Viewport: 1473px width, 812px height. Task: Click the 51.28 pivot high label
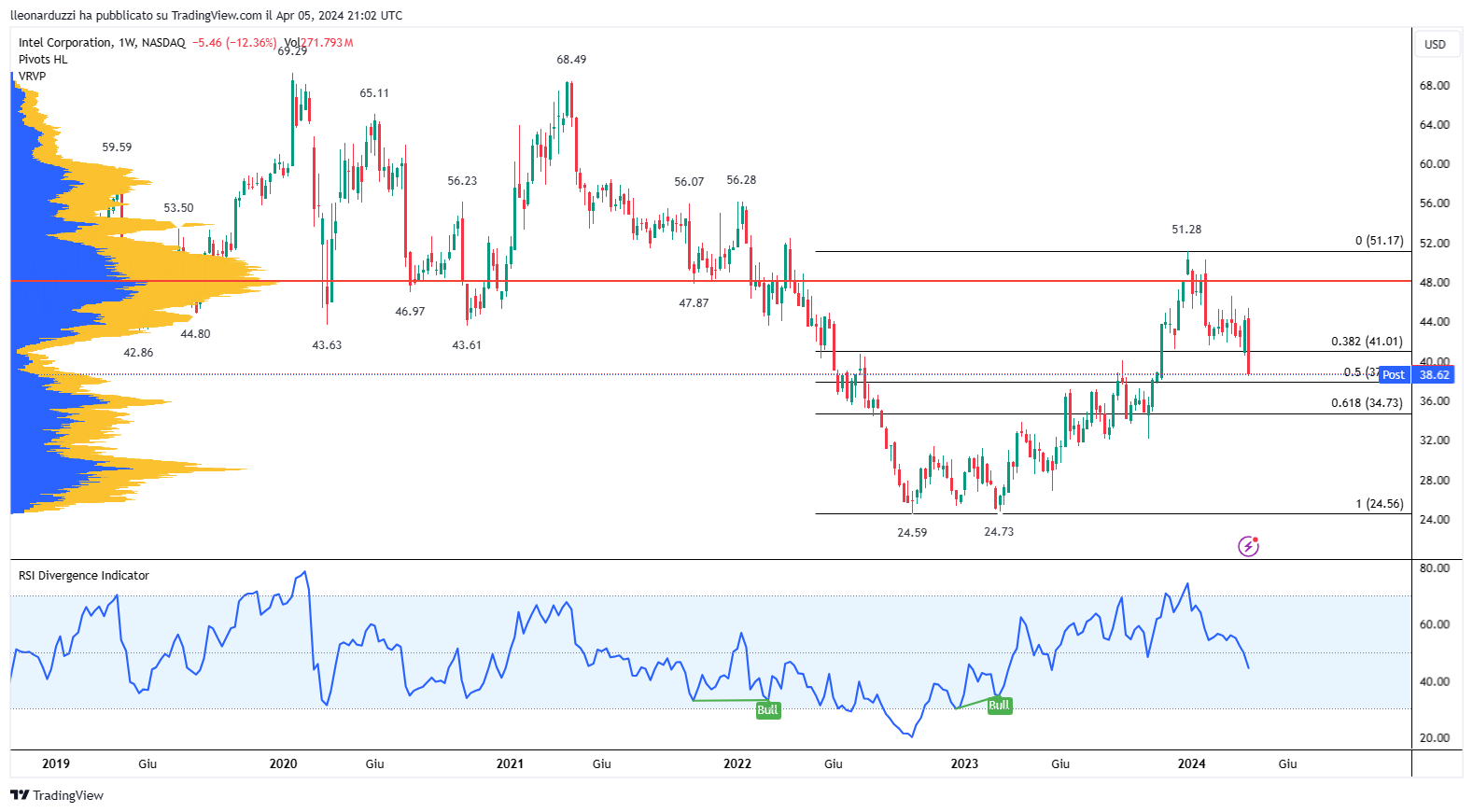tap(1186, 229)
